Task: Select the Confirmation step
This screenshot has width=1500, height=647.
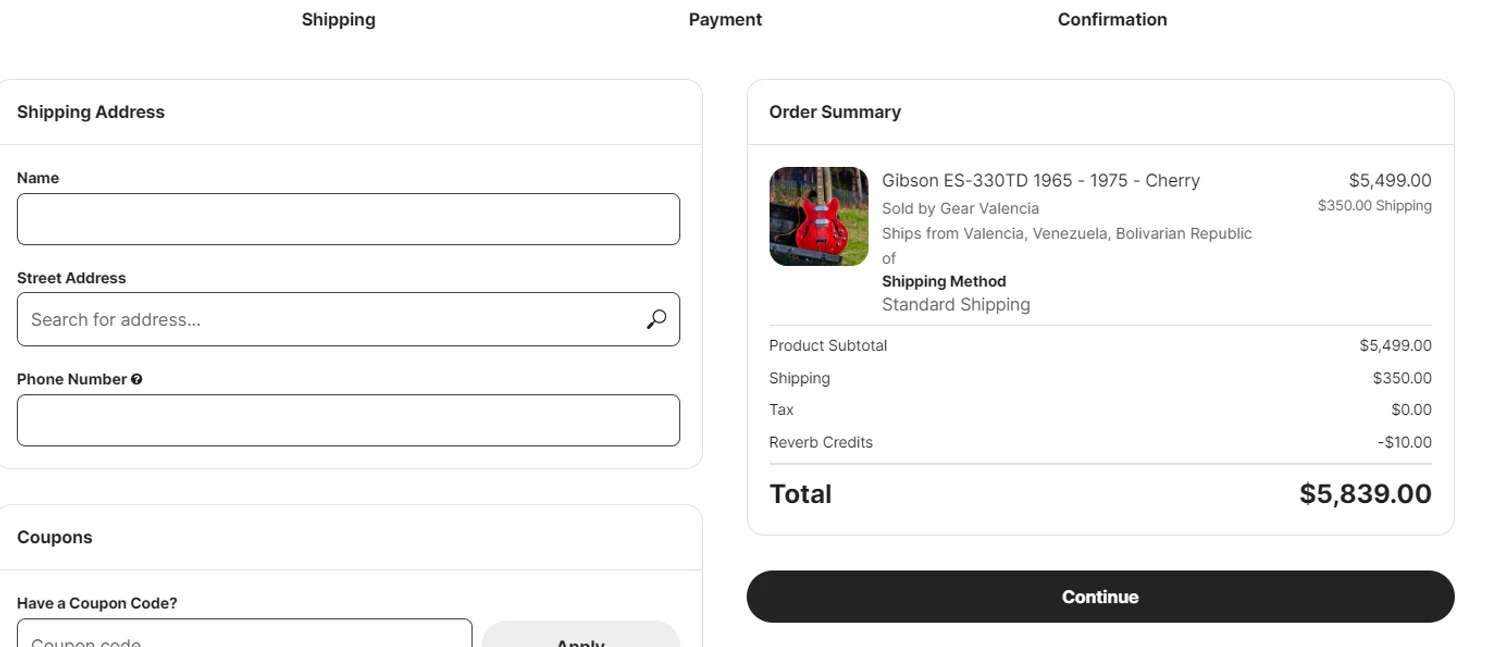Action: coord(1112,19)
